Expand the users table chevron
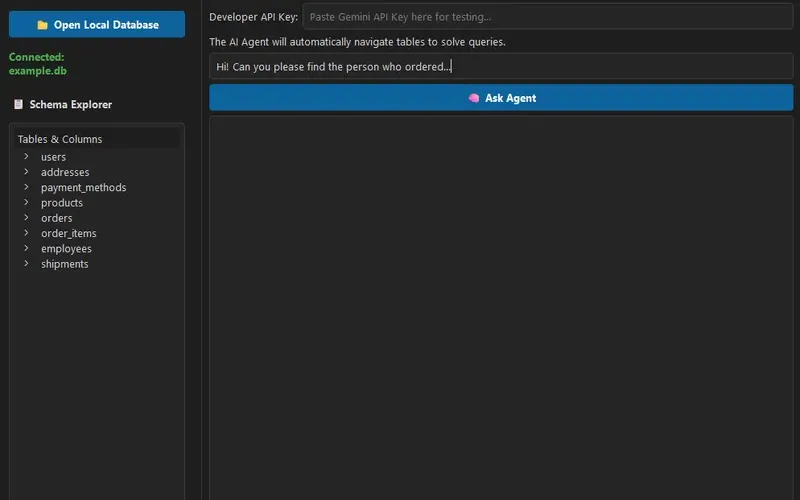 tap(27, 156)
